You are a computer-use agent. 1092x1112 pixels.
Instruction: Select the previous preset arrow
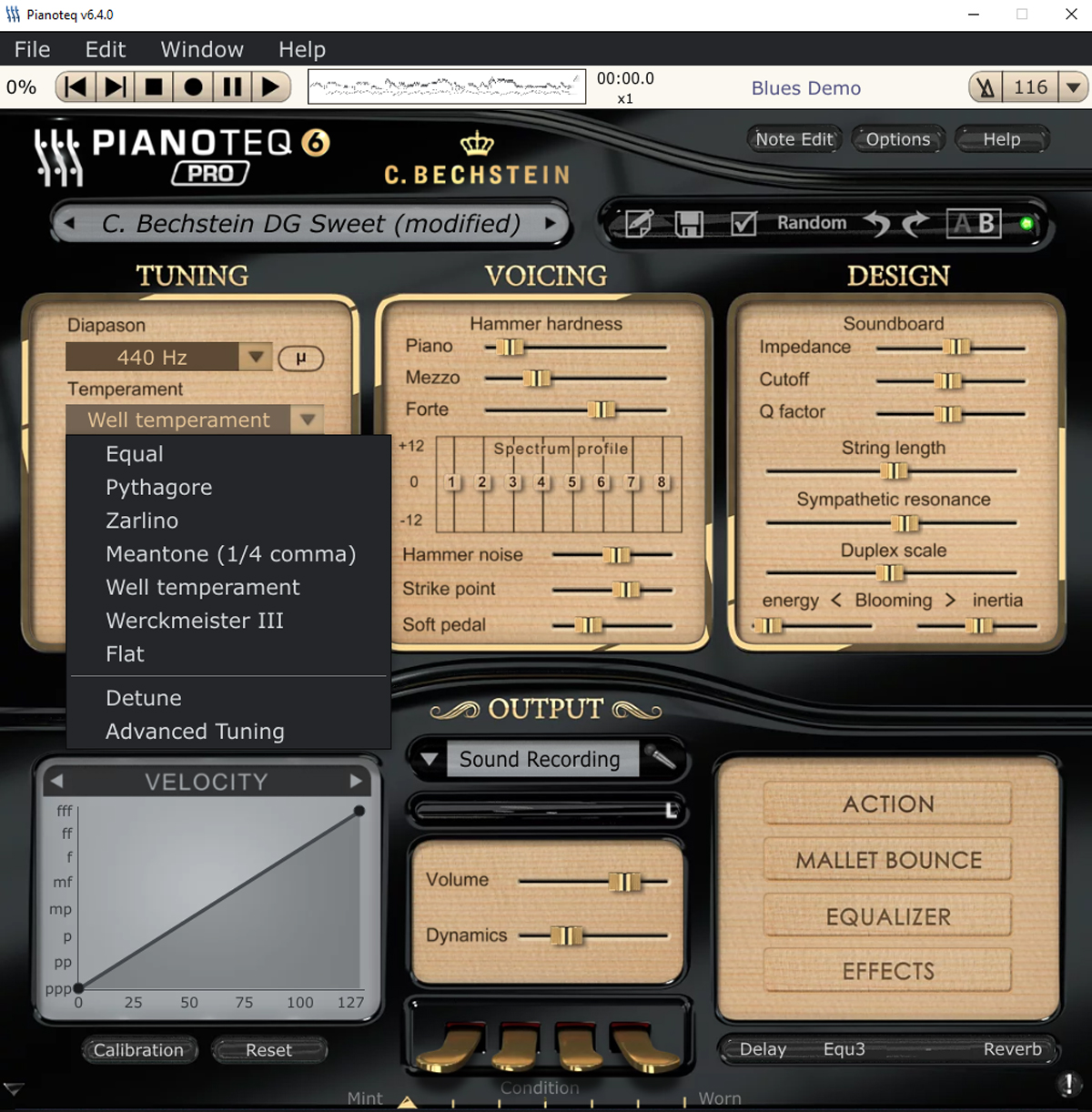(x=69, y=223)
